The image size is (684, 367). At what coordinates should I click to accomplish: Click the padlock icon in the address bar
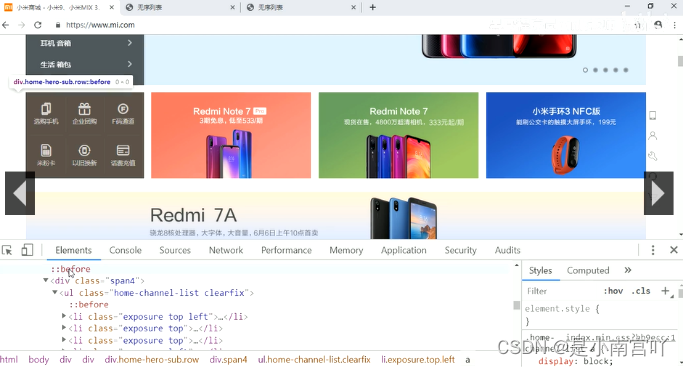point(58,25)
